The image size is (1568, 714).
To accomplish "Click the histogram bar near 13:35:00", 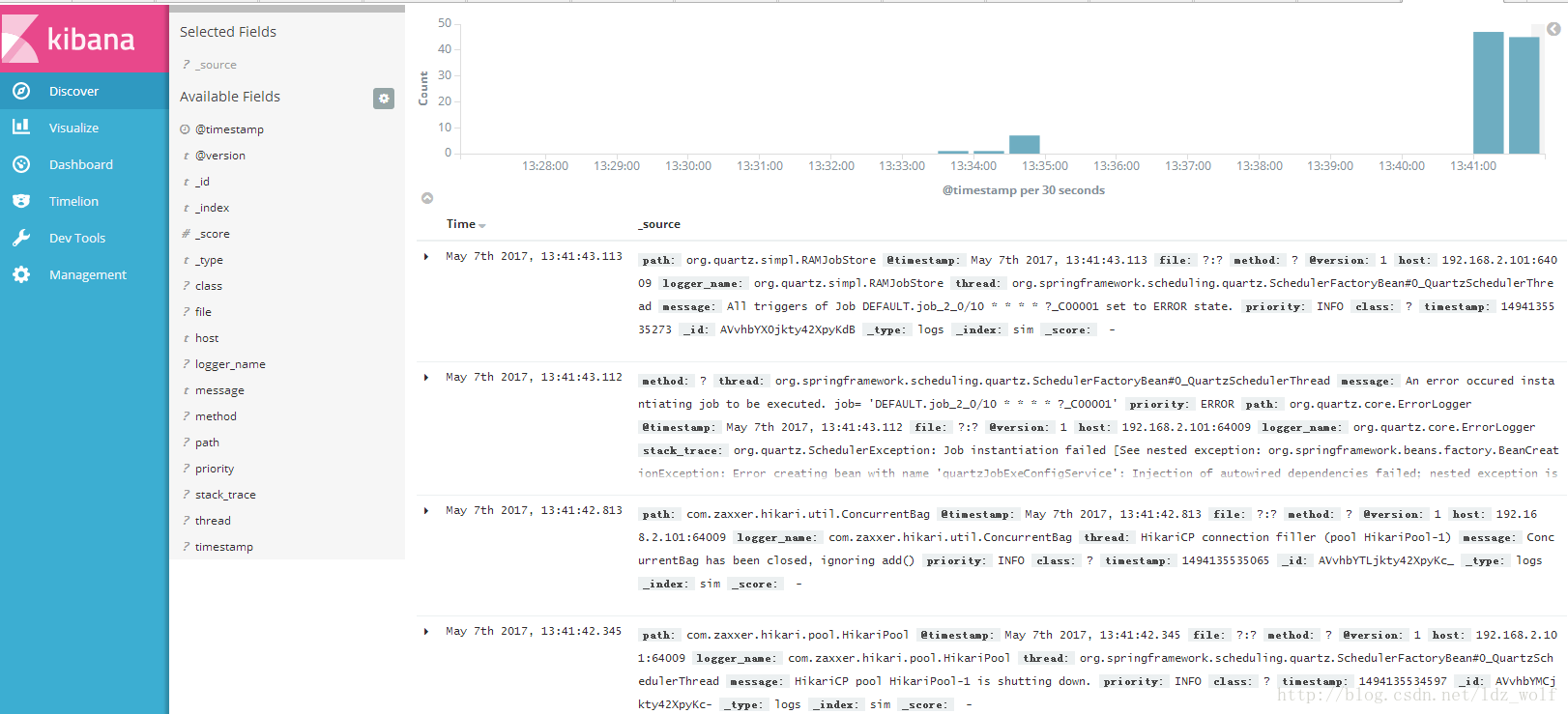I will (x=1024, y=145).
